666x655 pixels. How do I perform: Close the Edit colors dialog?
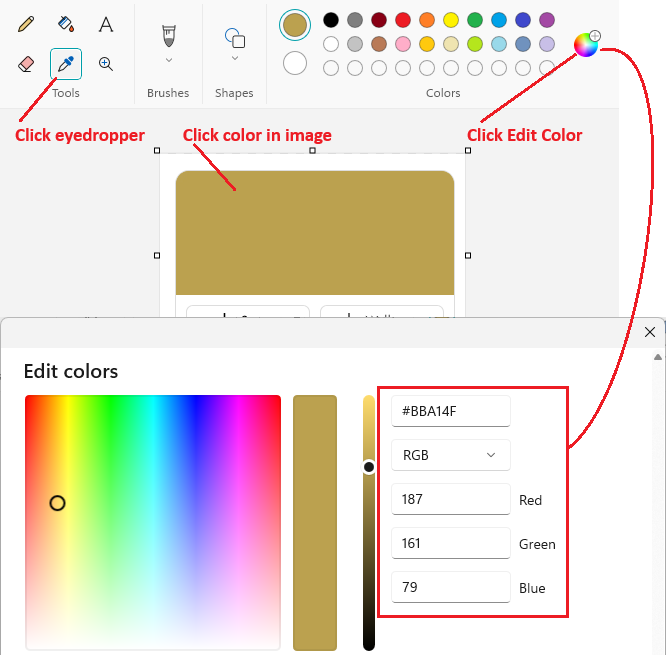(x=649, y=332)
